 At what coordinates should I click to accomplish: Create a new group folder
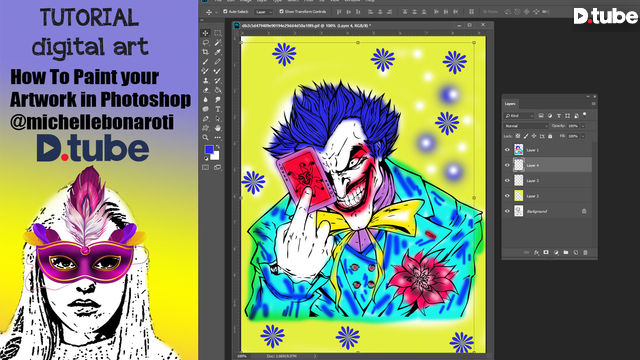566,253
